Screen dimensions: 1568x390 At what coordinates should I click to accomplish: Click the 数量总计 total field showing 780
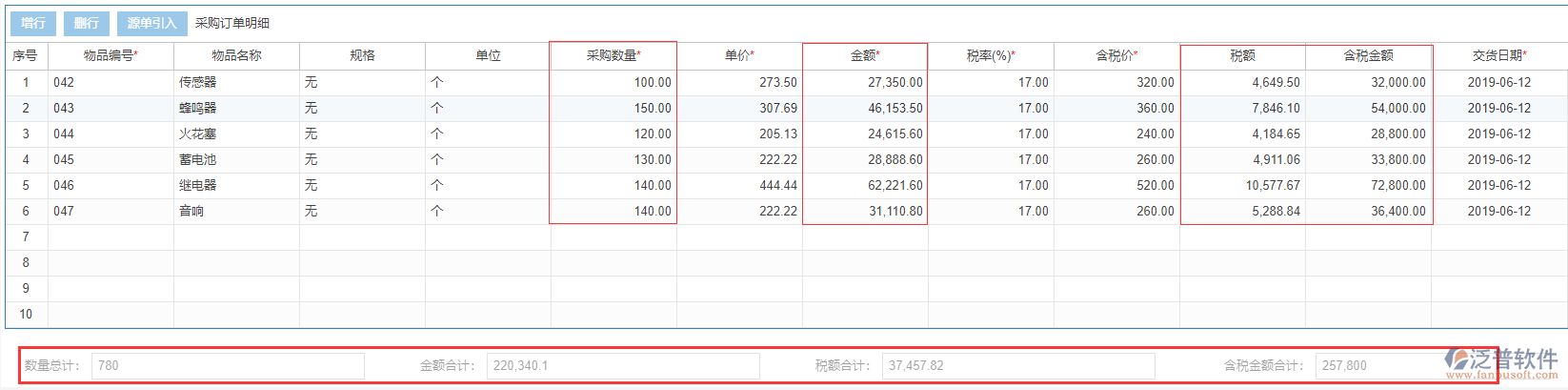click(228, 365)
